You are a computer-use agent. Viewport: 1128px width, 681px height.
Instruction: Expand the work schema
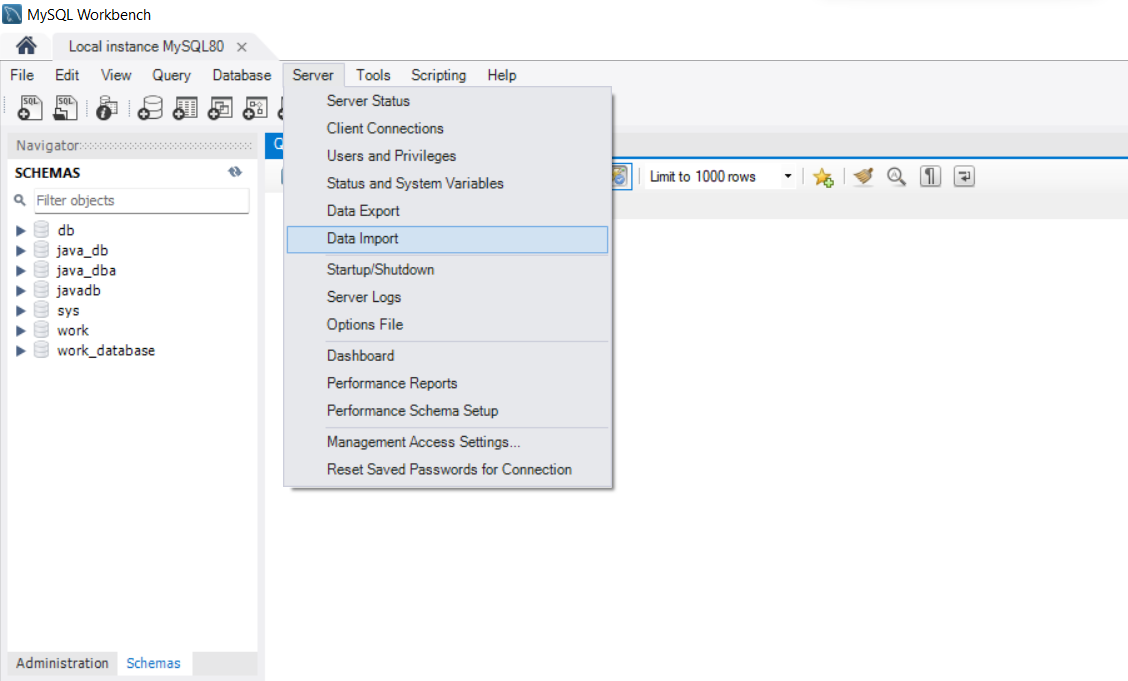point(21,331)
